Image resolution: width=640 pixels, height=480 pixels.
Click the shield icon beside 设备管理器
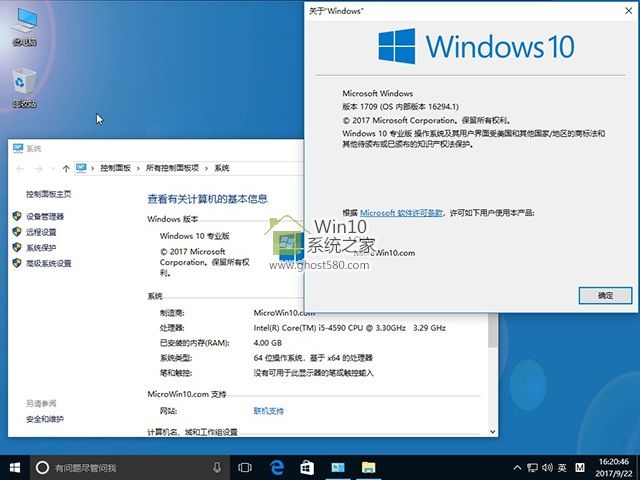coord(17,216)
